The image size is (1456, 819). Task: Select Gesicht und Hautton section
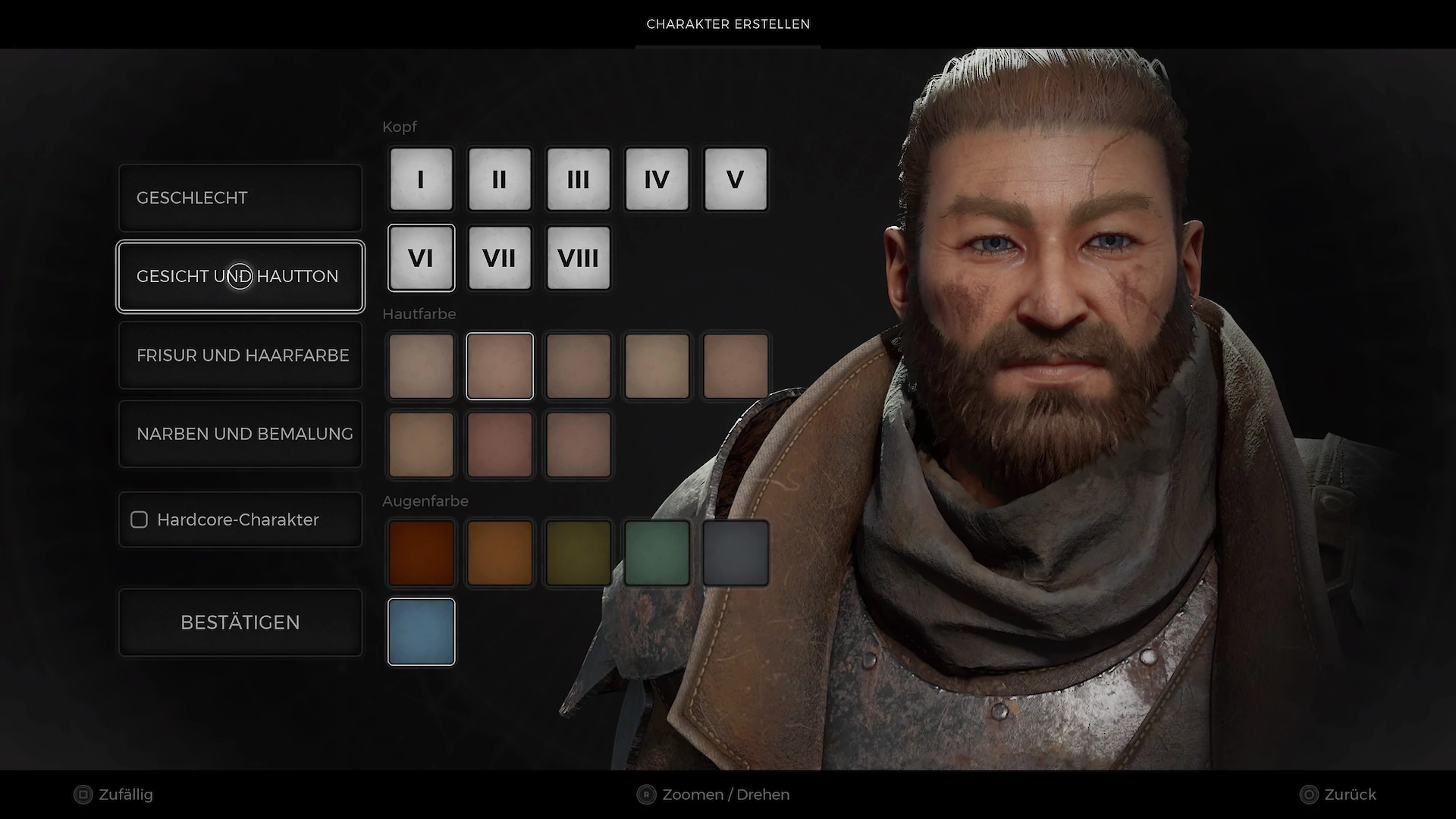tap(240, 277)
